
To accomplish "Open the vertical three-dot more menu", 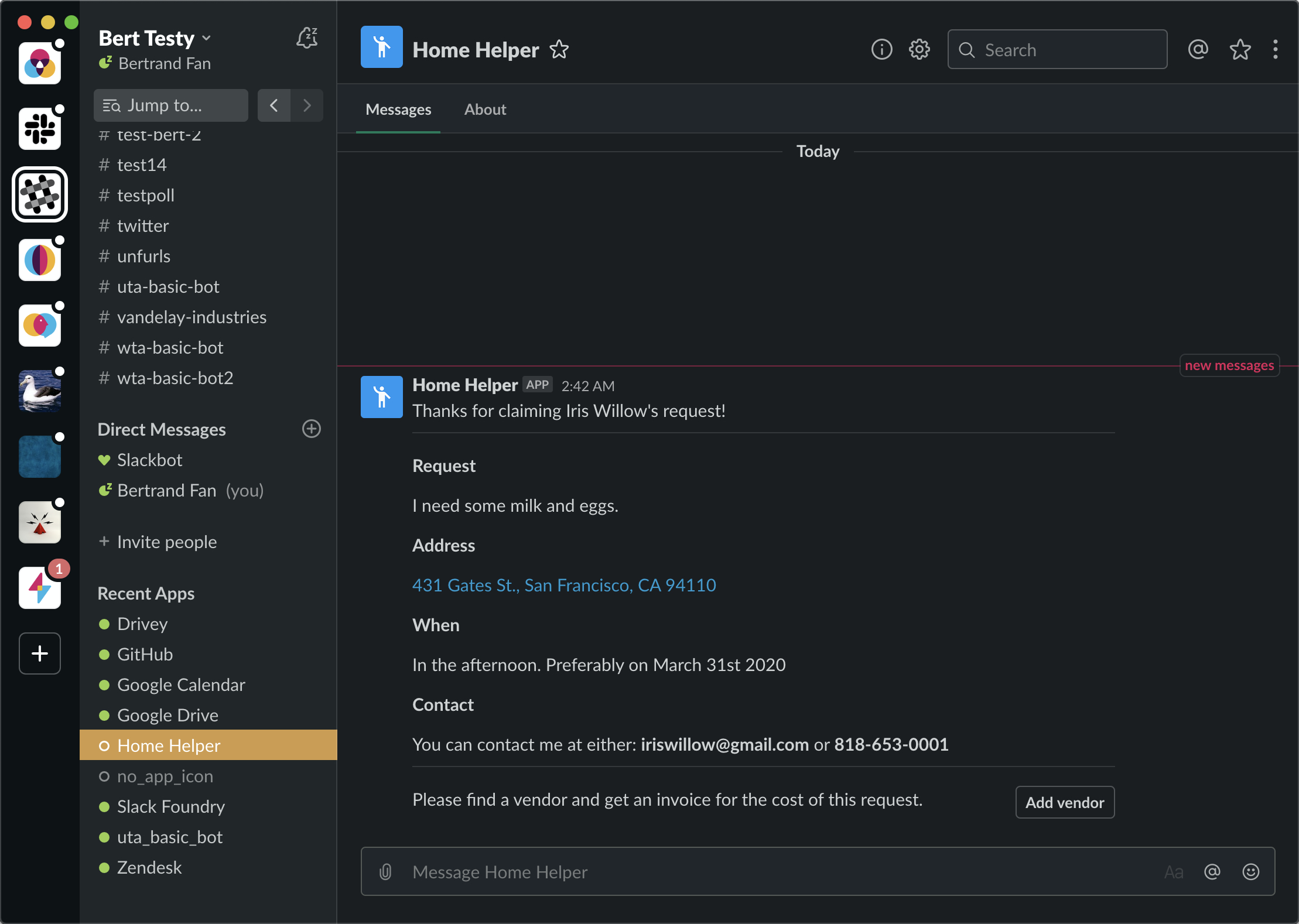I will [1275, 50].
